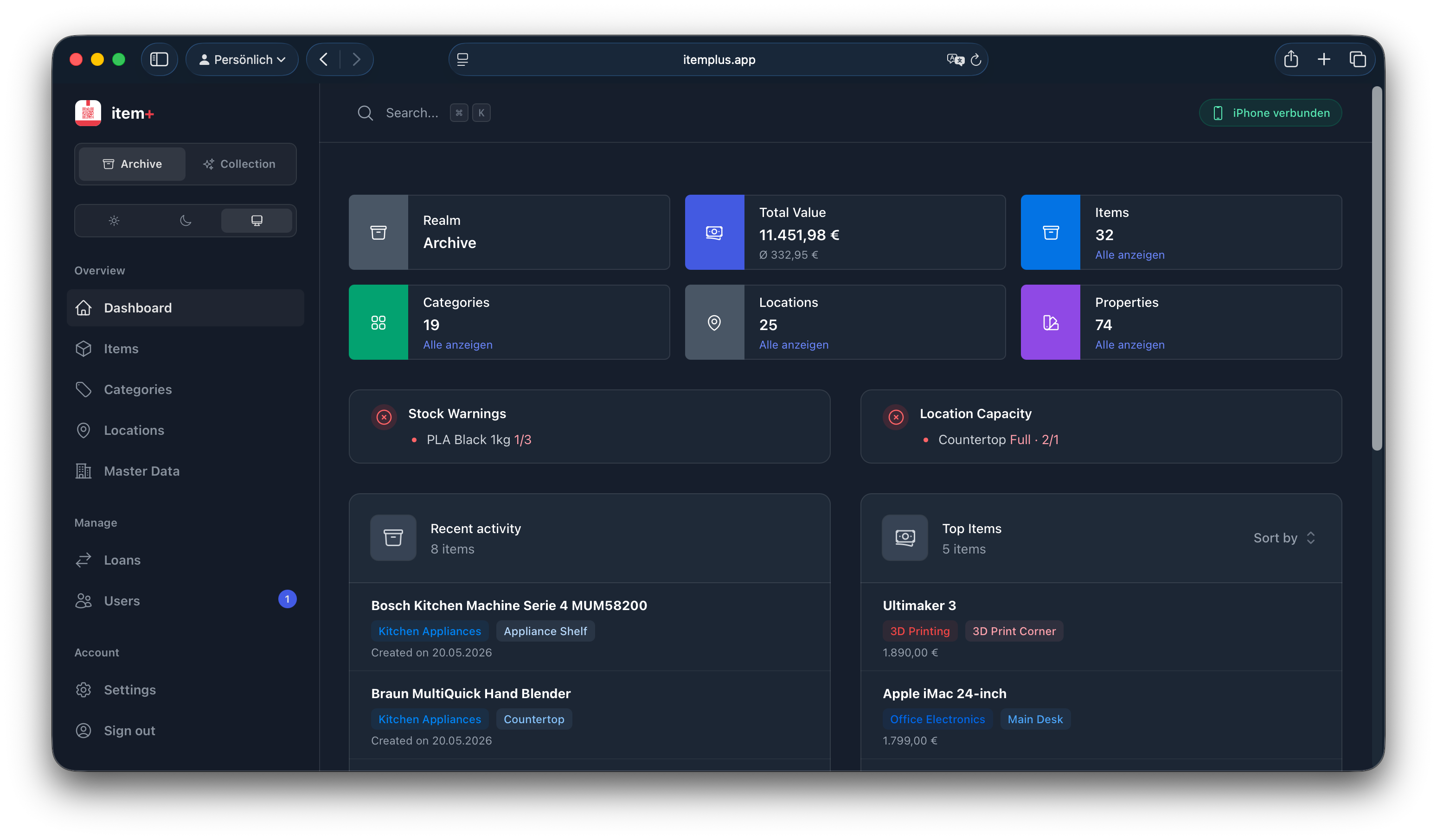Click the itemplus.app address bar
Viewport: 1437px width, 840px height.
click(x=718, y=59)
